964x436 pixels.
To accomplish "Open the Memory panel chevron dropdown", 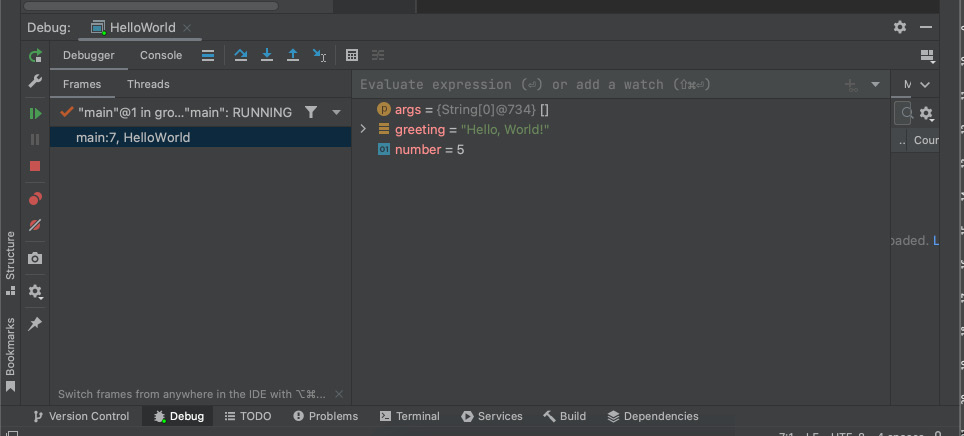I will point(925,84).
